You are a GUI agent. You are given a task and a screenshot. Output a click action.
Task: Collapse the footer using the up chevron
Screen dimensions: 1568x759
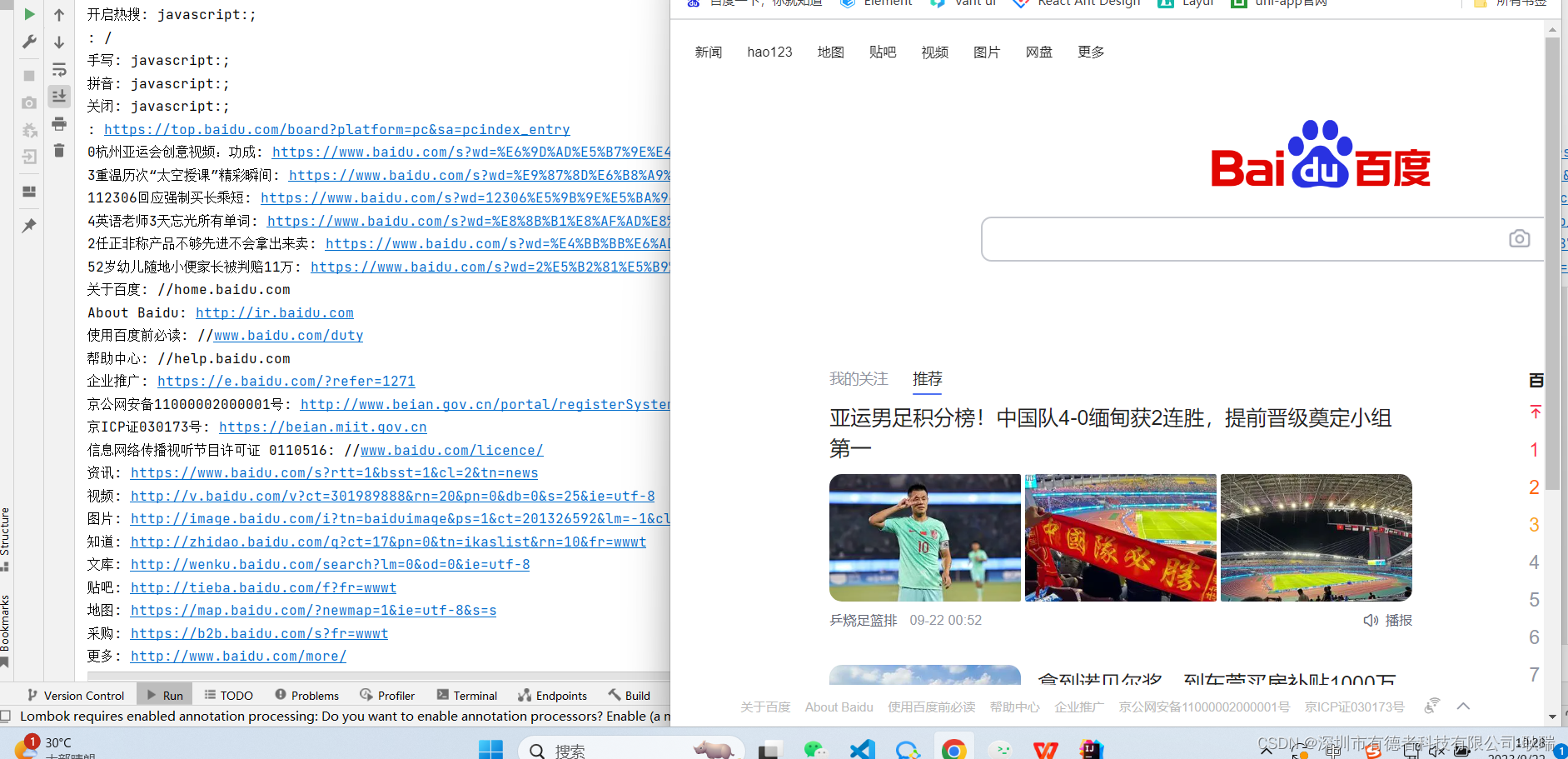click(1463, 707)
